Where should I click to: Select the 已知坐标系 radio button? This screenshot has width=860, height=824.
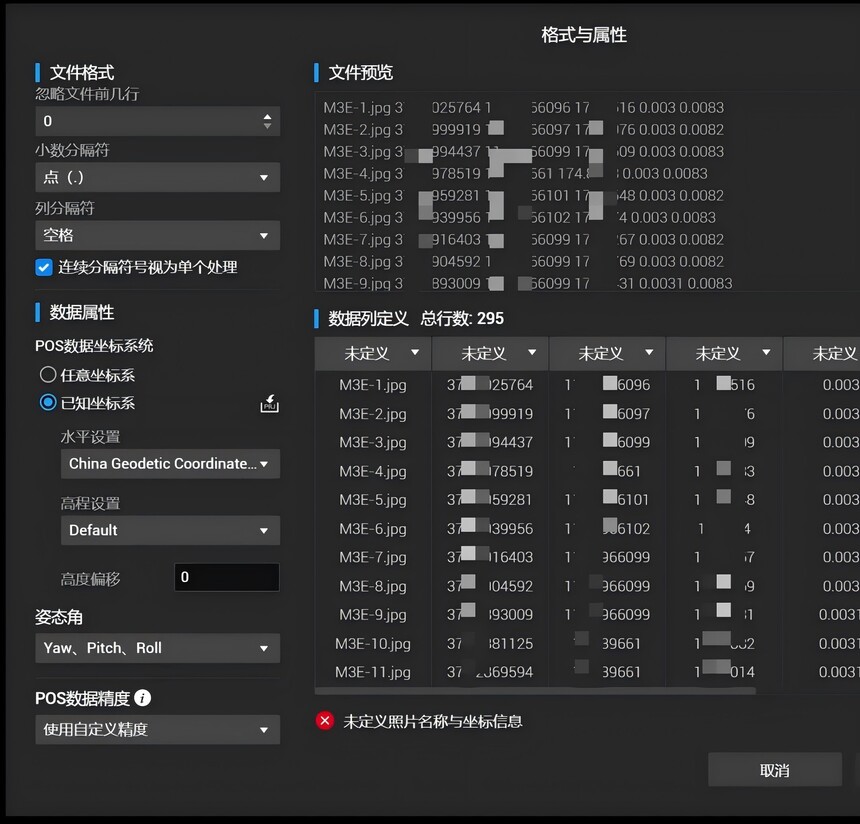(x=48, y=403)
